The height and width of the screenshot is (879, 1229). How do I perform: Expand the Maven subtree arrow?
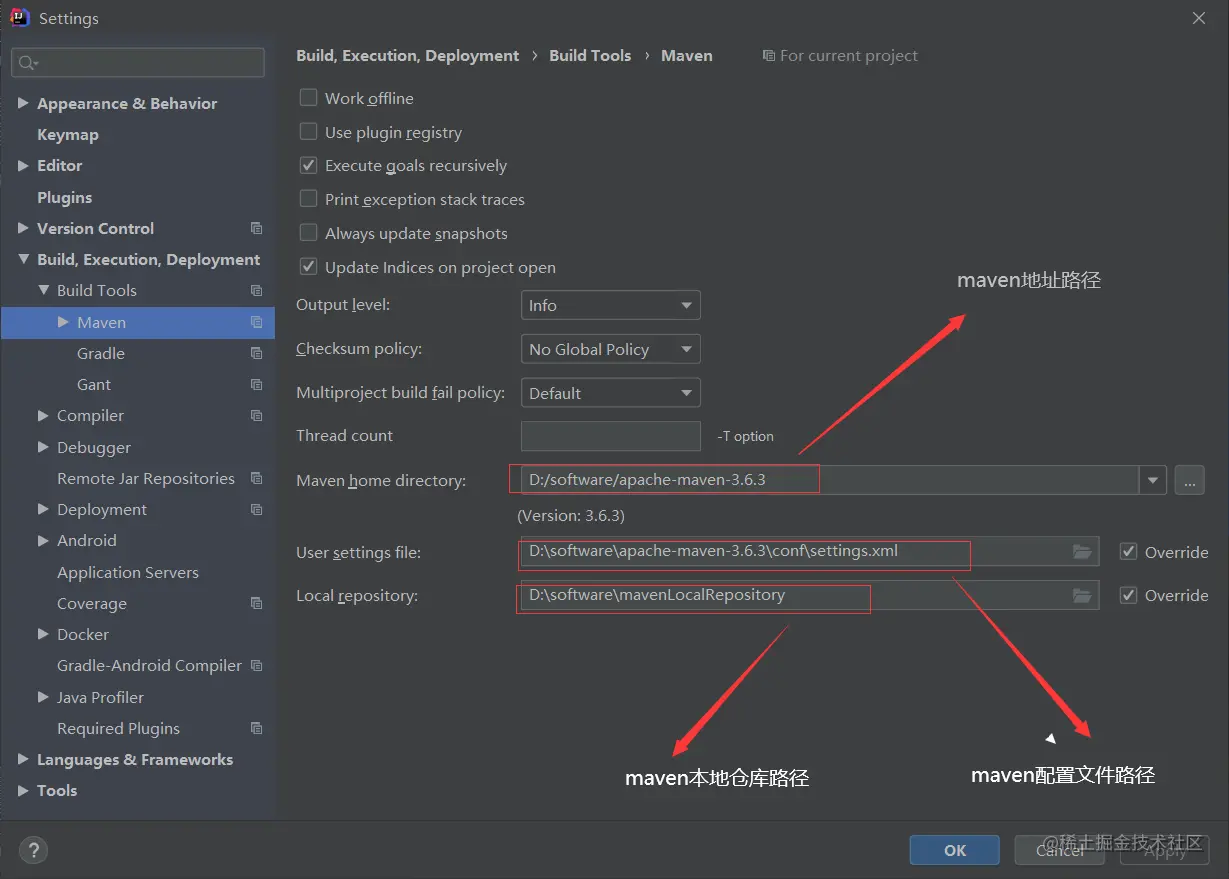[63, 322]
